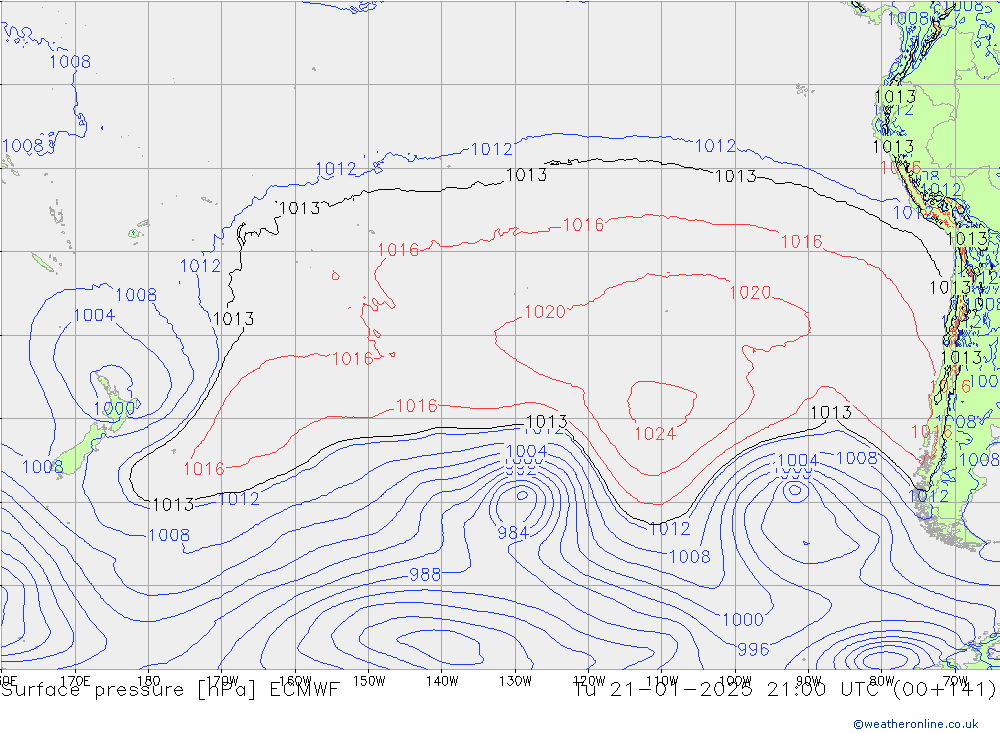The width and height of the screenshot is (1000, 733).
Task: Click the 80W longitude label
Action: (881, 680)
